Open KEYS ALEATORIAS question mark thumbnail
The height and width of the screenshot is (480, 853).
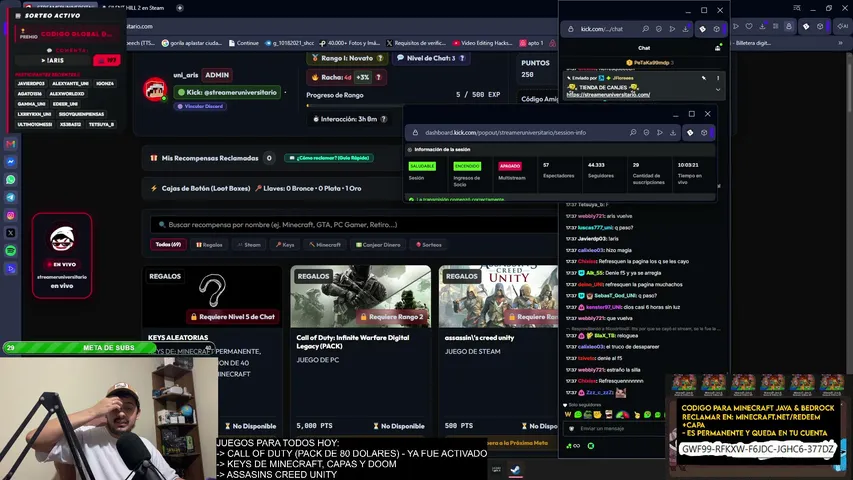tap(212, 297)
